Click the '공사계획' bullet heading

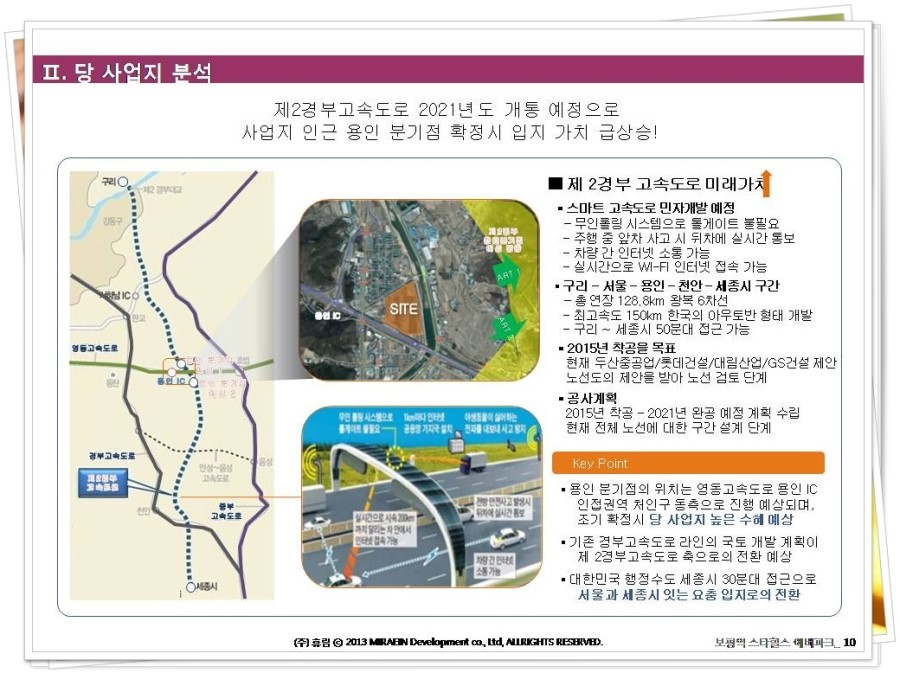tap(591, 398)
